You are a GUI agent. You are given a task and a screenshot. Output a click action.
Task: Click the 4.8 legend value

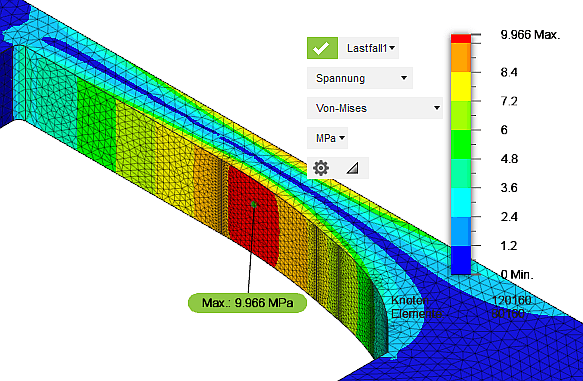509,159
